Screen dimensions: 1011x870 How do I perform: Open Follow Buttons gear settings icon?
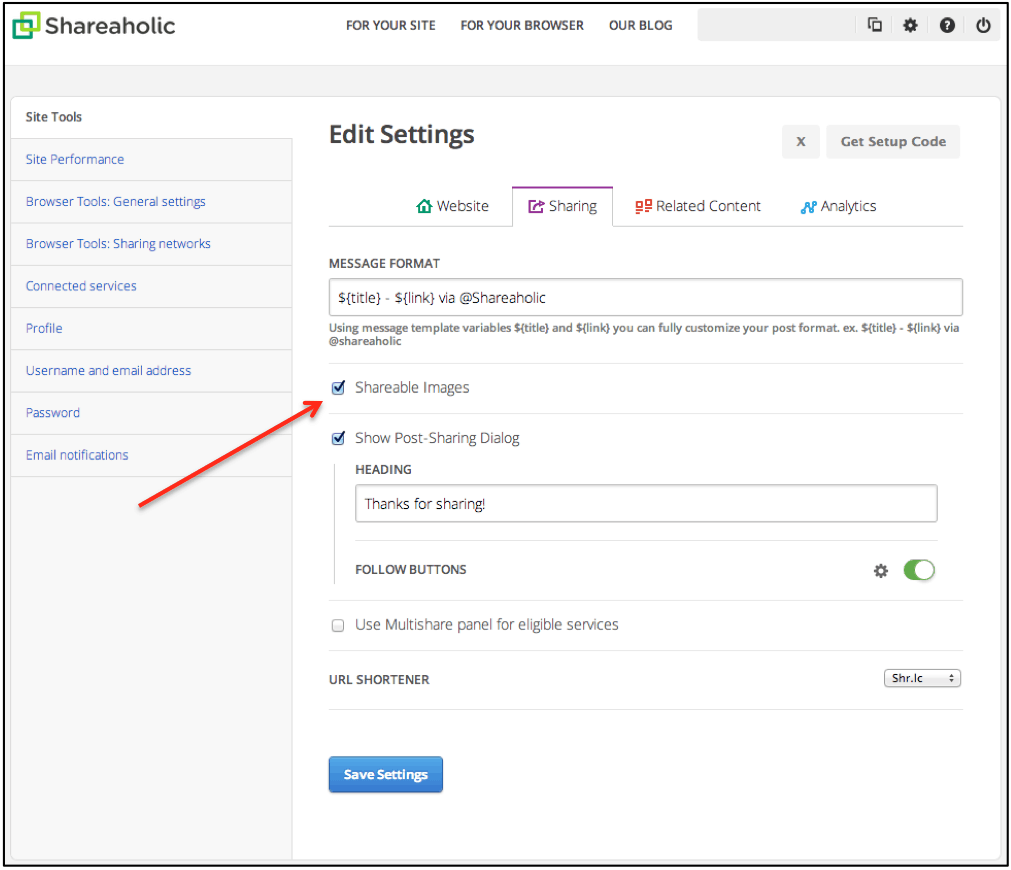point(880,570)
